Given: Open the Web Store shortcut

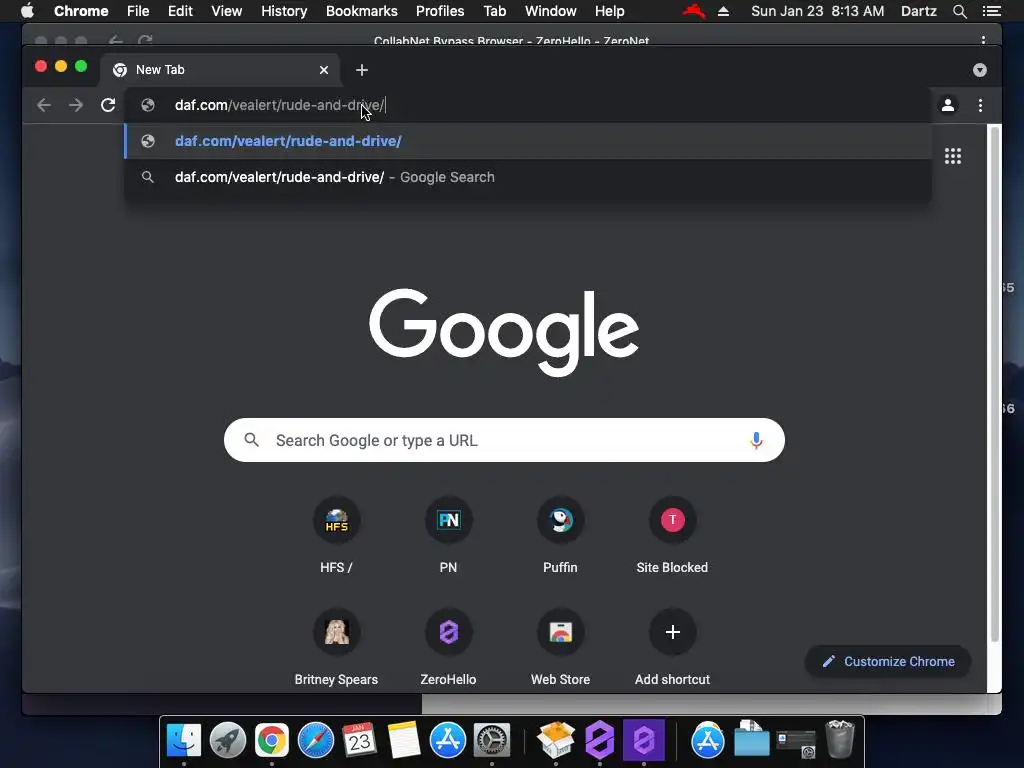Looking at the screenshot, I should click(x=560, y=647).
